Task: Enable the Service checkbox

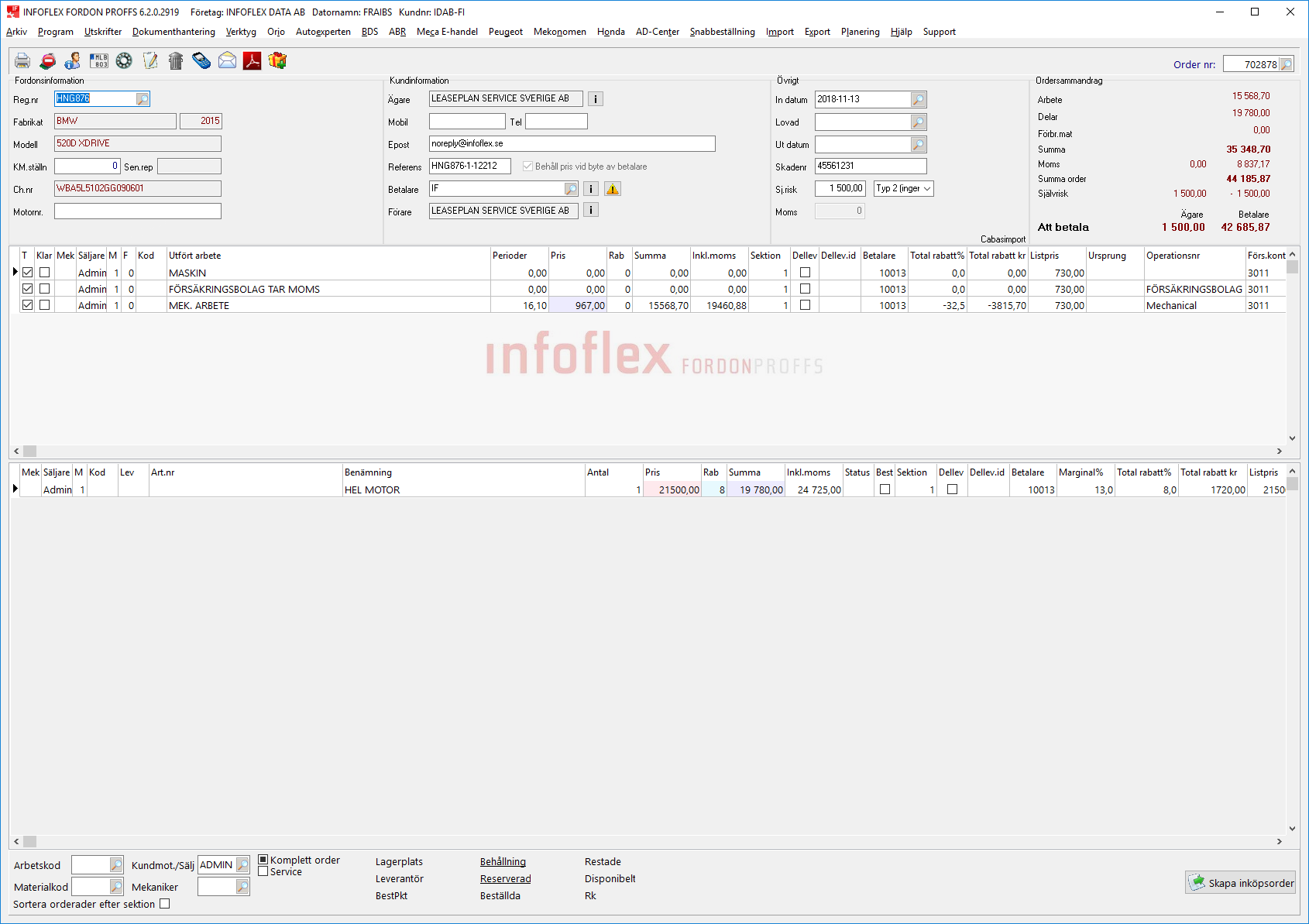Action: [263, 871]
